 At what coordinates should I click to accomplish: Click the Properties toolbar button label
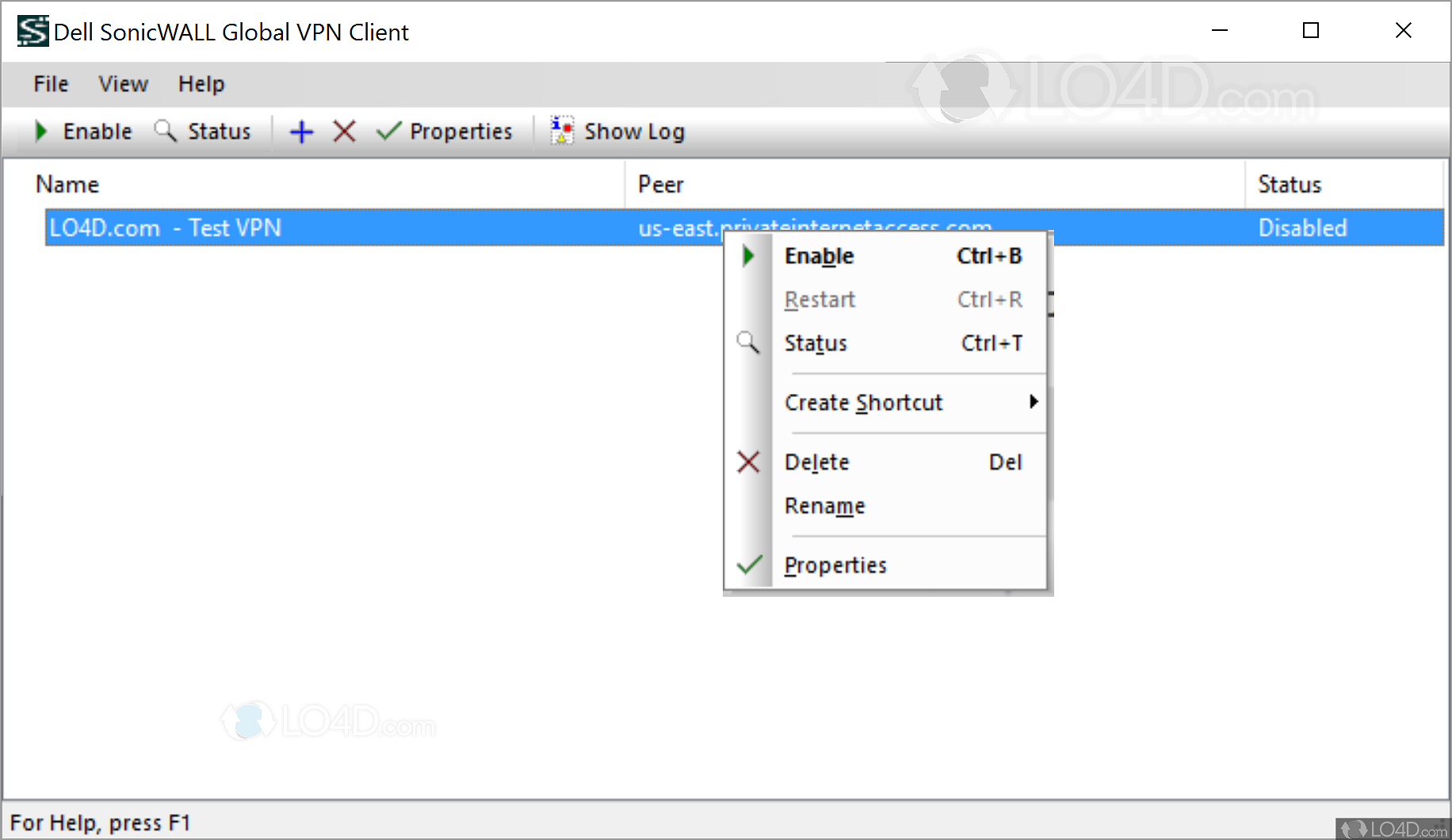coord(461,132)
